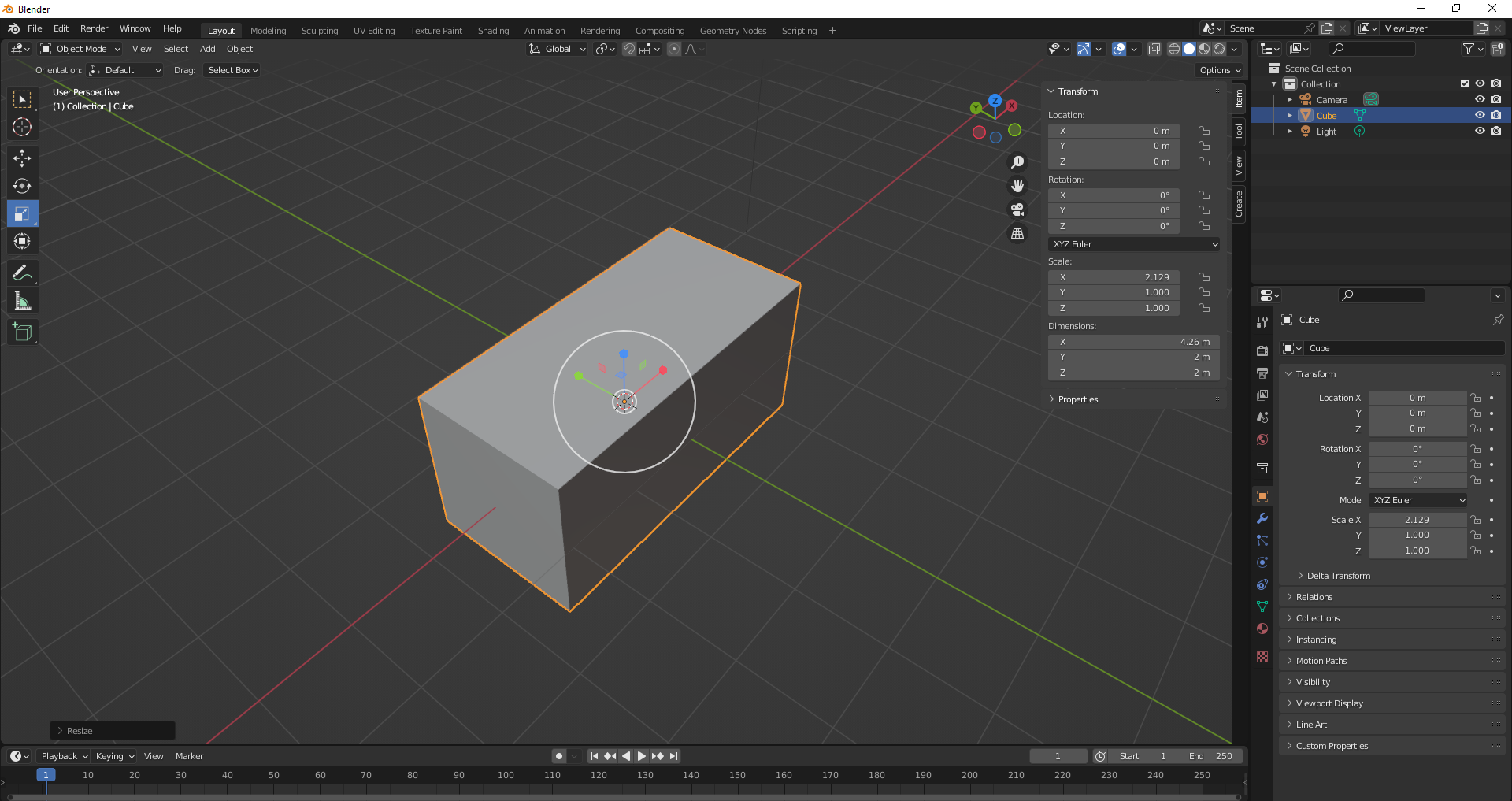Activate the Annotate pencil tool
The image size is (1512, 801).
click(x=22, y=273)
